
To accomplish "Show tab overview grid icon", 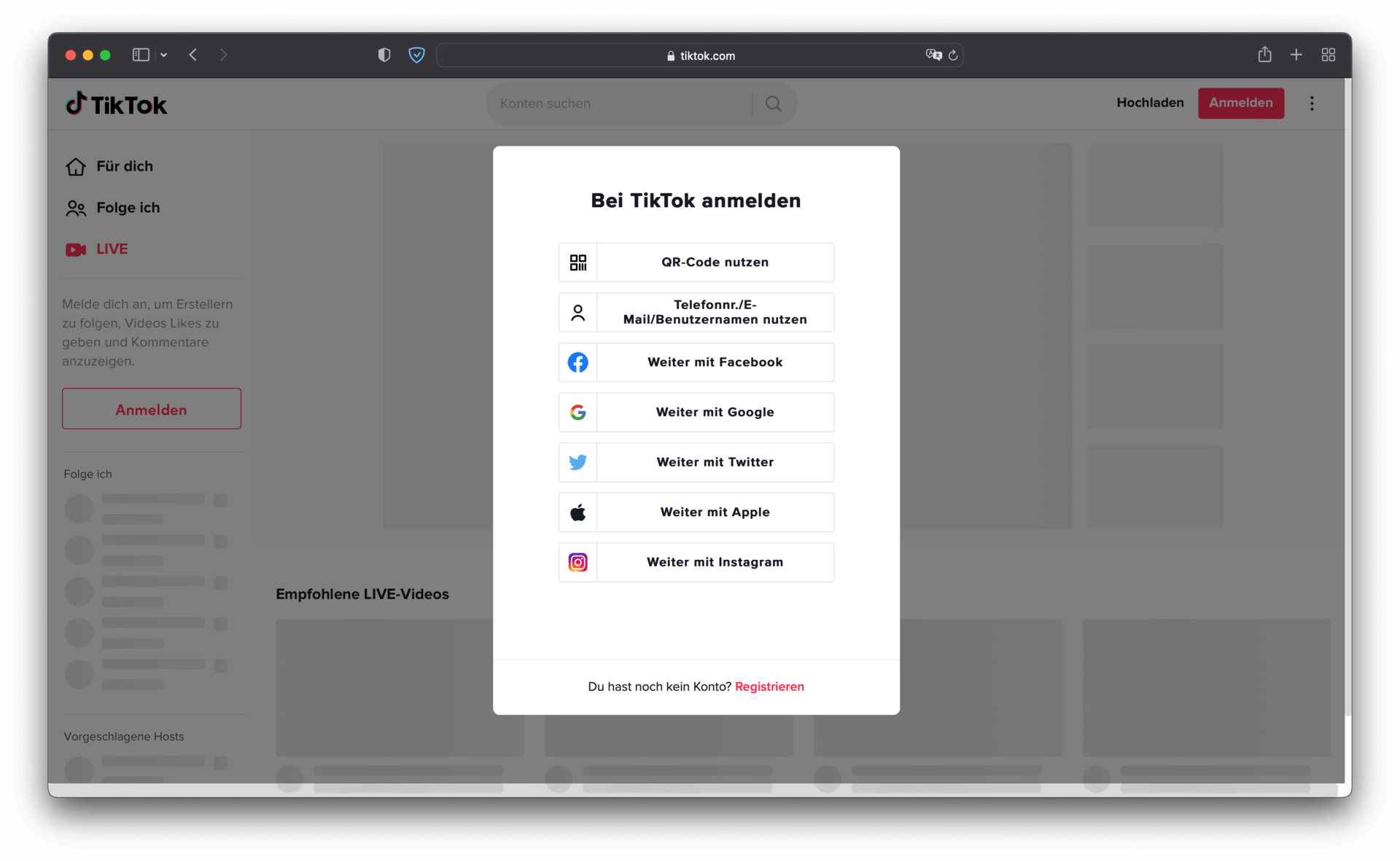I will tap(1328, 55).
